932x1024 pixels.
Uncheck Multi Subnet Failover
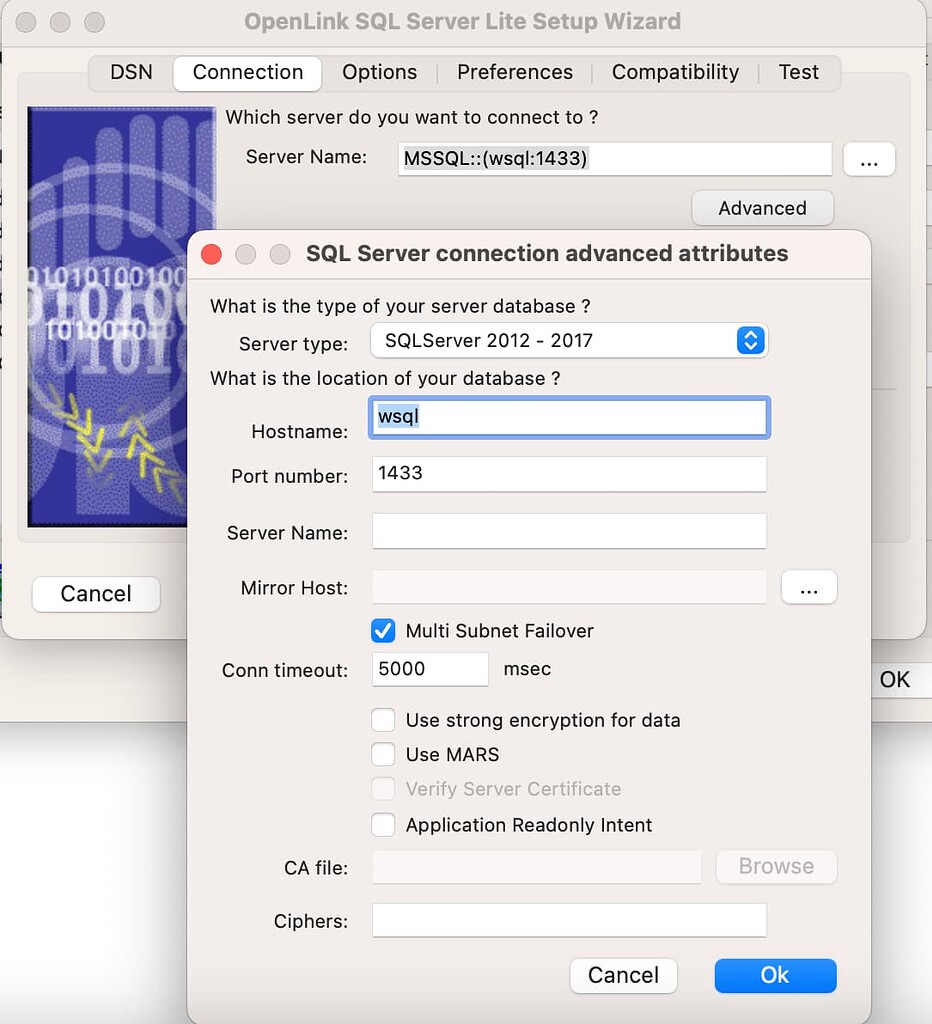tap(383, 631)
